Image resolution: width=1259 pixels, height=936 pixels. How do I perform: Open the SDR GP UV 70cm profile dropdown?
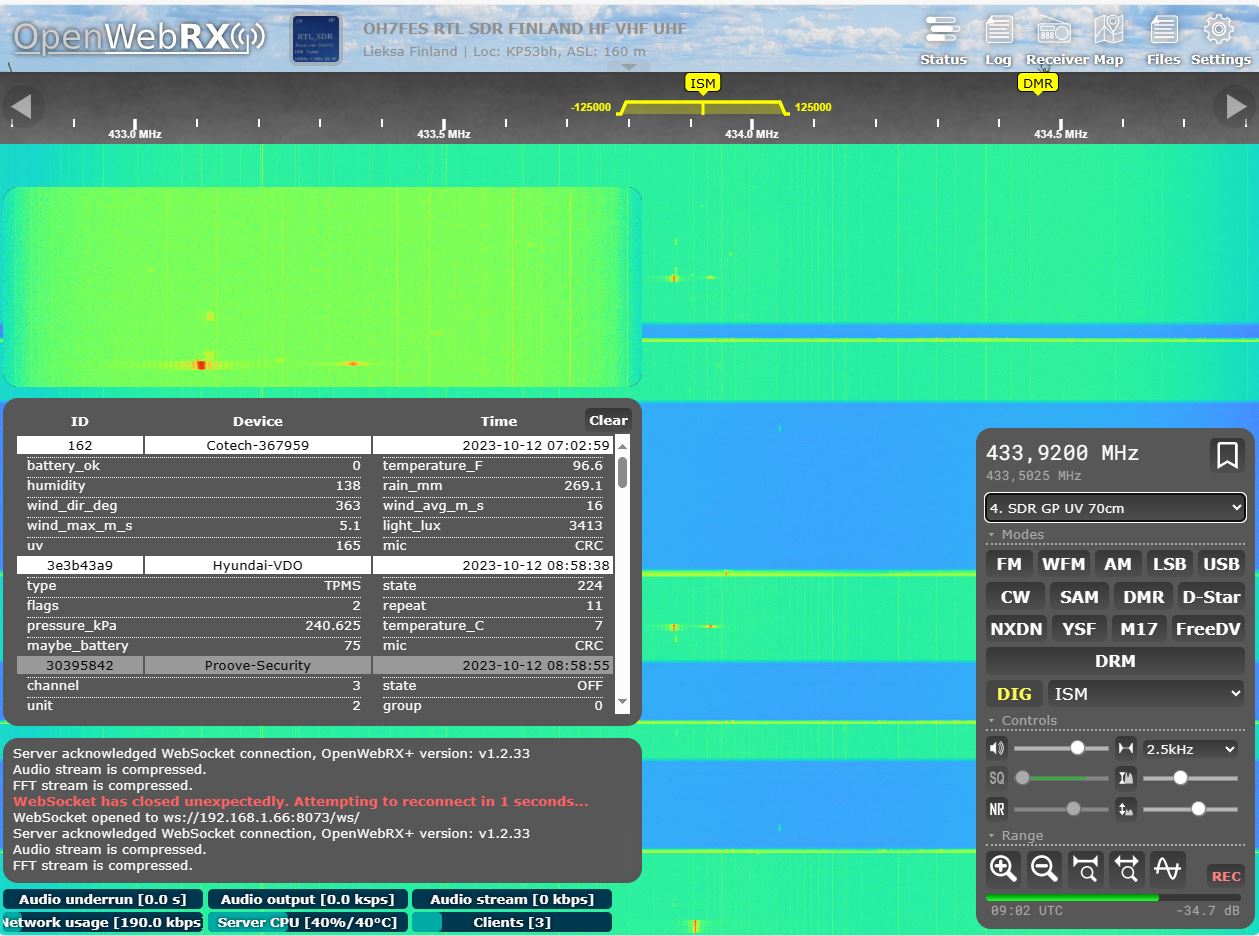coord(1115,508)
